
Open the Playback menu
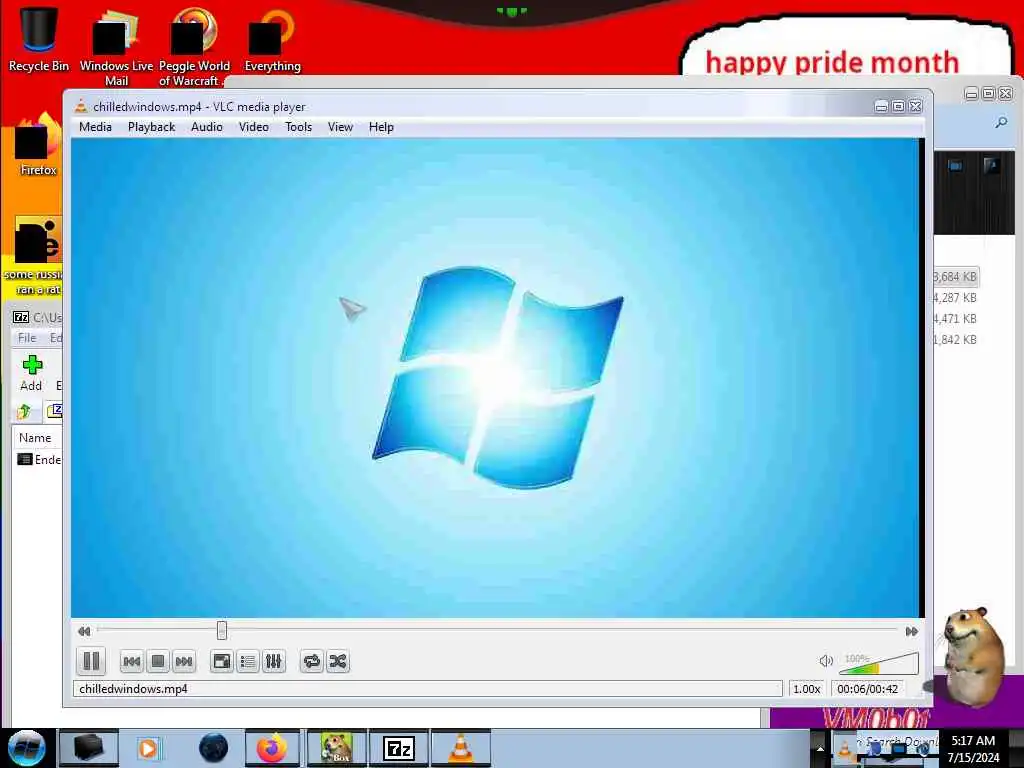tap(152, 127)
